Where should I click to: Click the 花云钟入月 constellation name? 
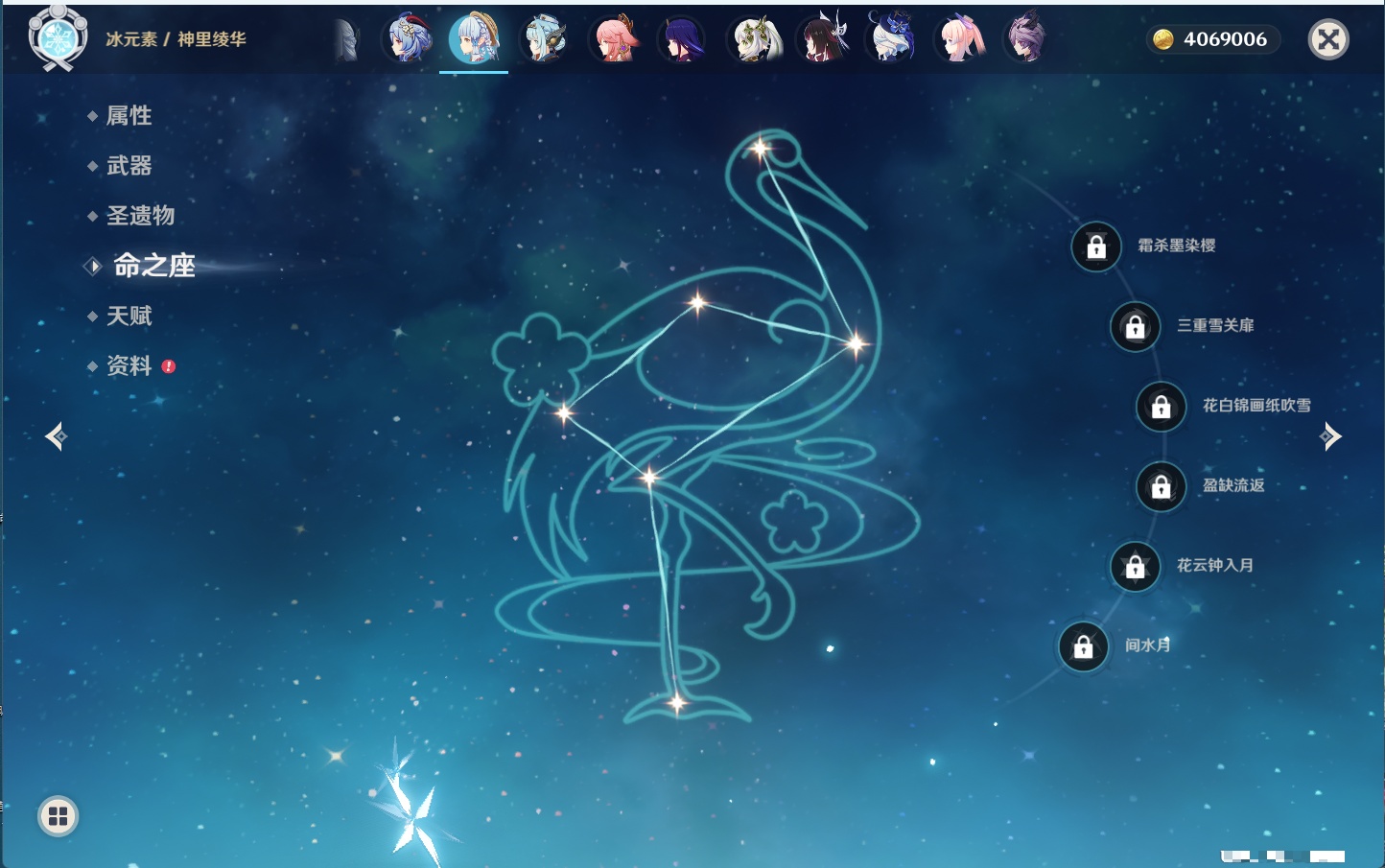tap(1215, 565)
